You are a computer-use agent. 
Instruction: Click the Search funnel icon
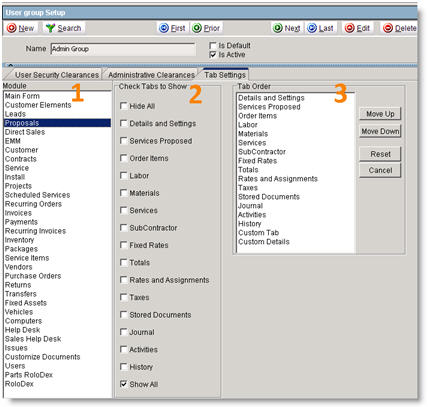click(50, 28)
